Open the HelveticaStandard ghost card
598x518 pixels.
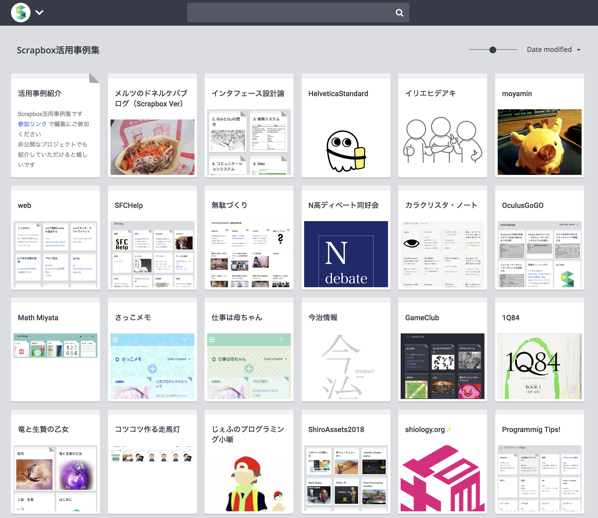346,125
